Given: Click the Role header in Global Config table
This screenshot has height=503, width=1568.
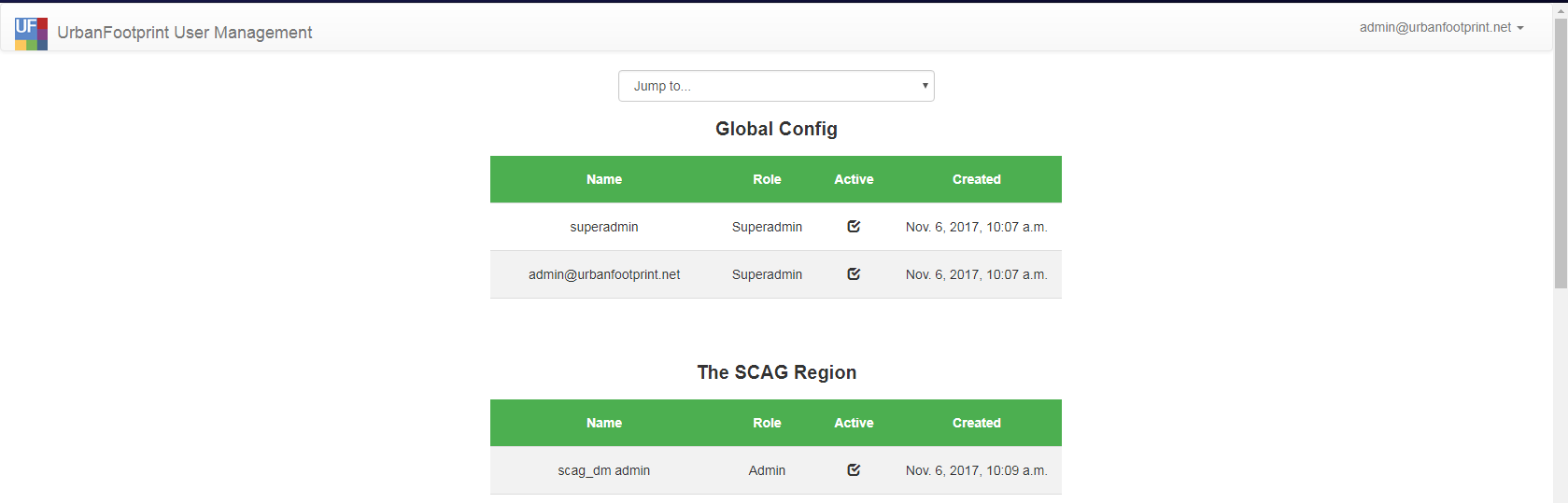Looking at the screenshot, I should 767,179.
